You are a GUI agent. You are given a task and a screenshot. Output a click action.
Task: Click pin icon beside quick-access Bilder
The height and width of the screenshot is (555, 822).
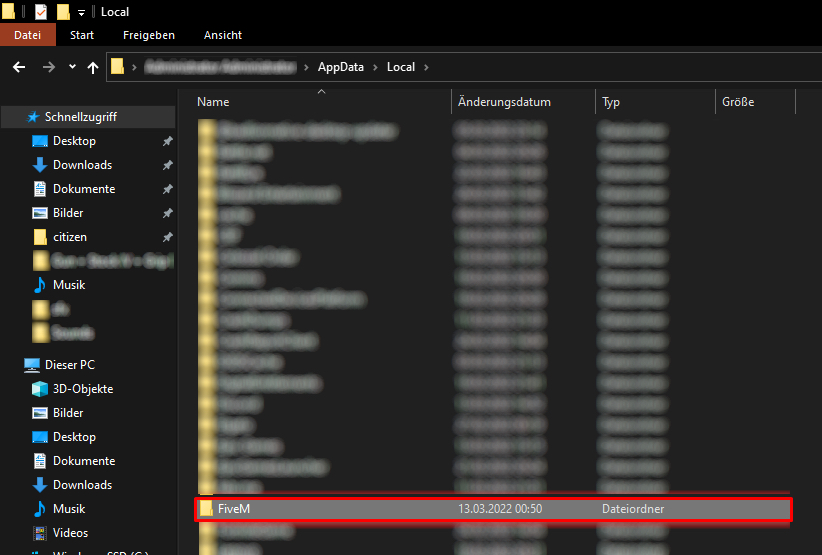(167, 213)
